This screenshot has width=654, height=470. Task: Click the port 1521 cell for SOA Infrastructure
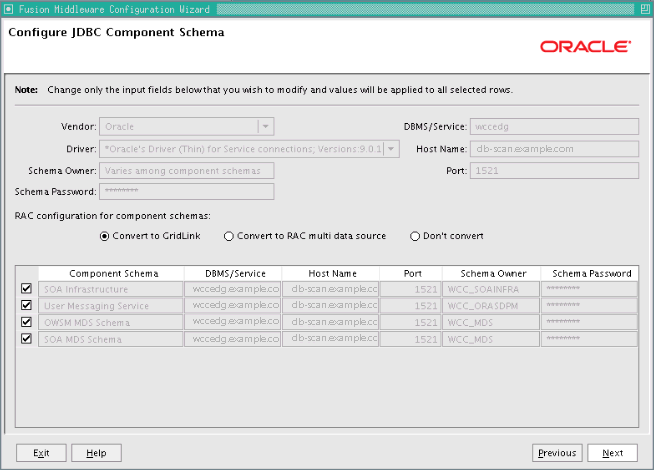click(410, 289)
